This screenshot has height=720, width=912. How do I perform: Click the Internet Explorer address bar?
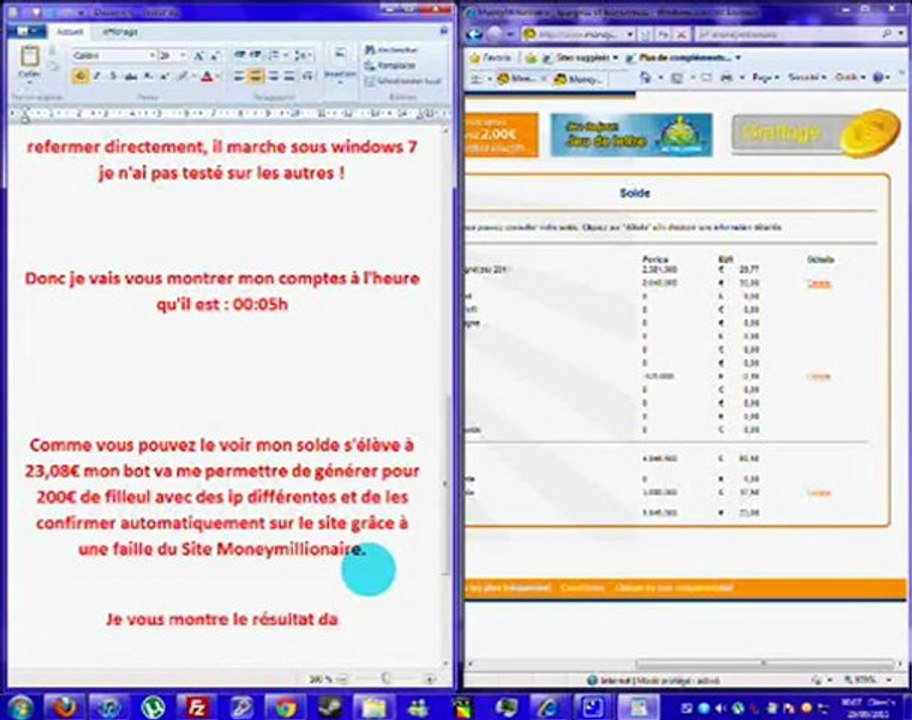click(579, 34)
